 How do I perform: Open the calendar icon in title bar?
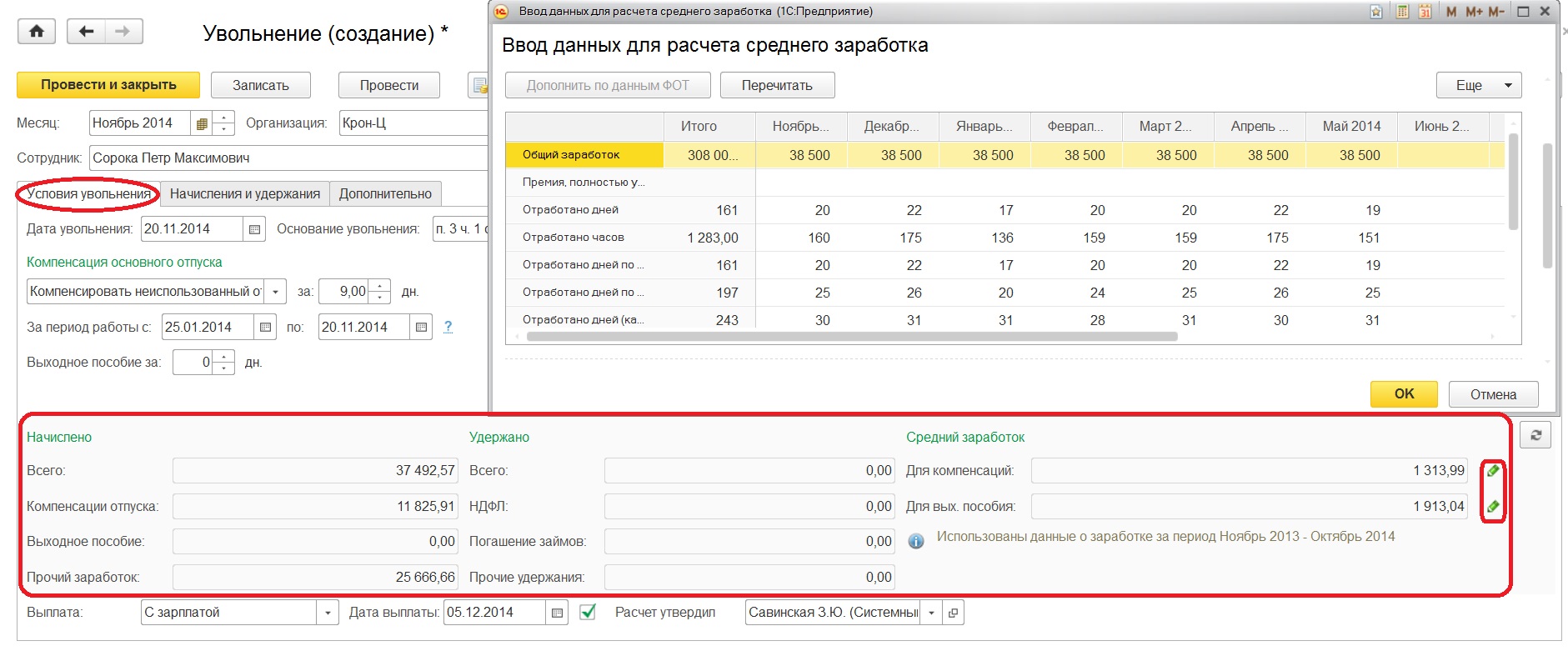1425,12
